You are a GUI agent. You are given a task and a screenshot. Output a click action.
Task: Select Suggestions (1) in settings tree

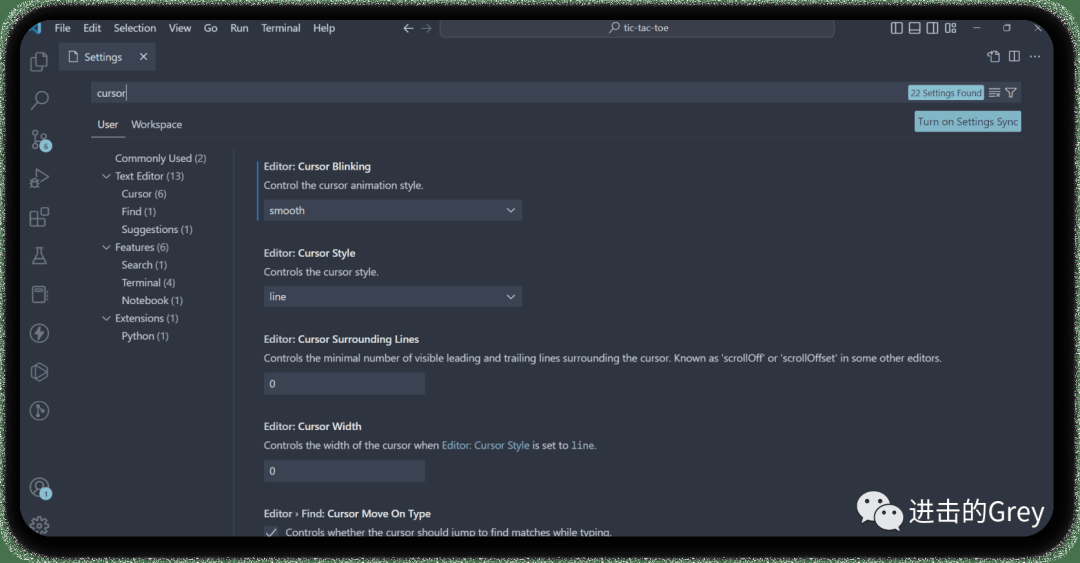157,229
